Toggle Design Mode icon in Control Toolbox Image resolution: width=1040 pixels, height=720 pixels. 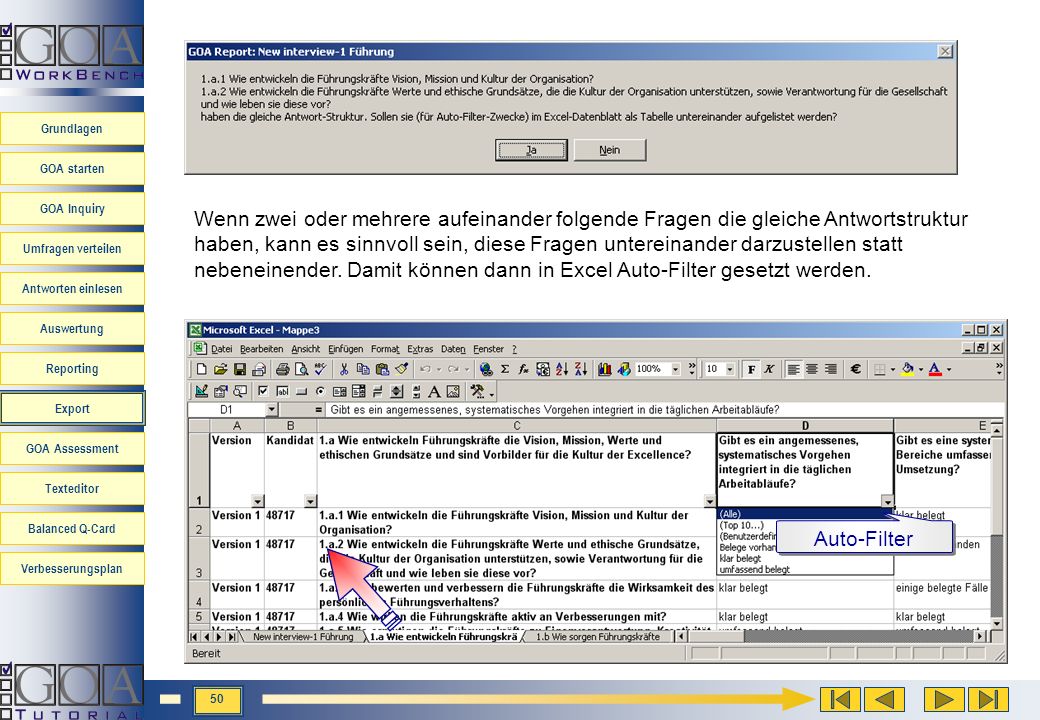[202, 391]
